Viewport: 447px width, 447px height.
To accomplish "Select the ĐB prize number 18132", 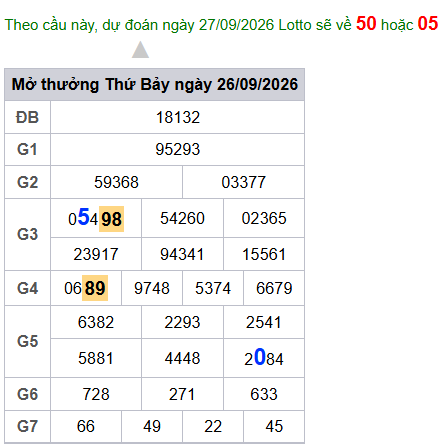I will tap(178, 117).
